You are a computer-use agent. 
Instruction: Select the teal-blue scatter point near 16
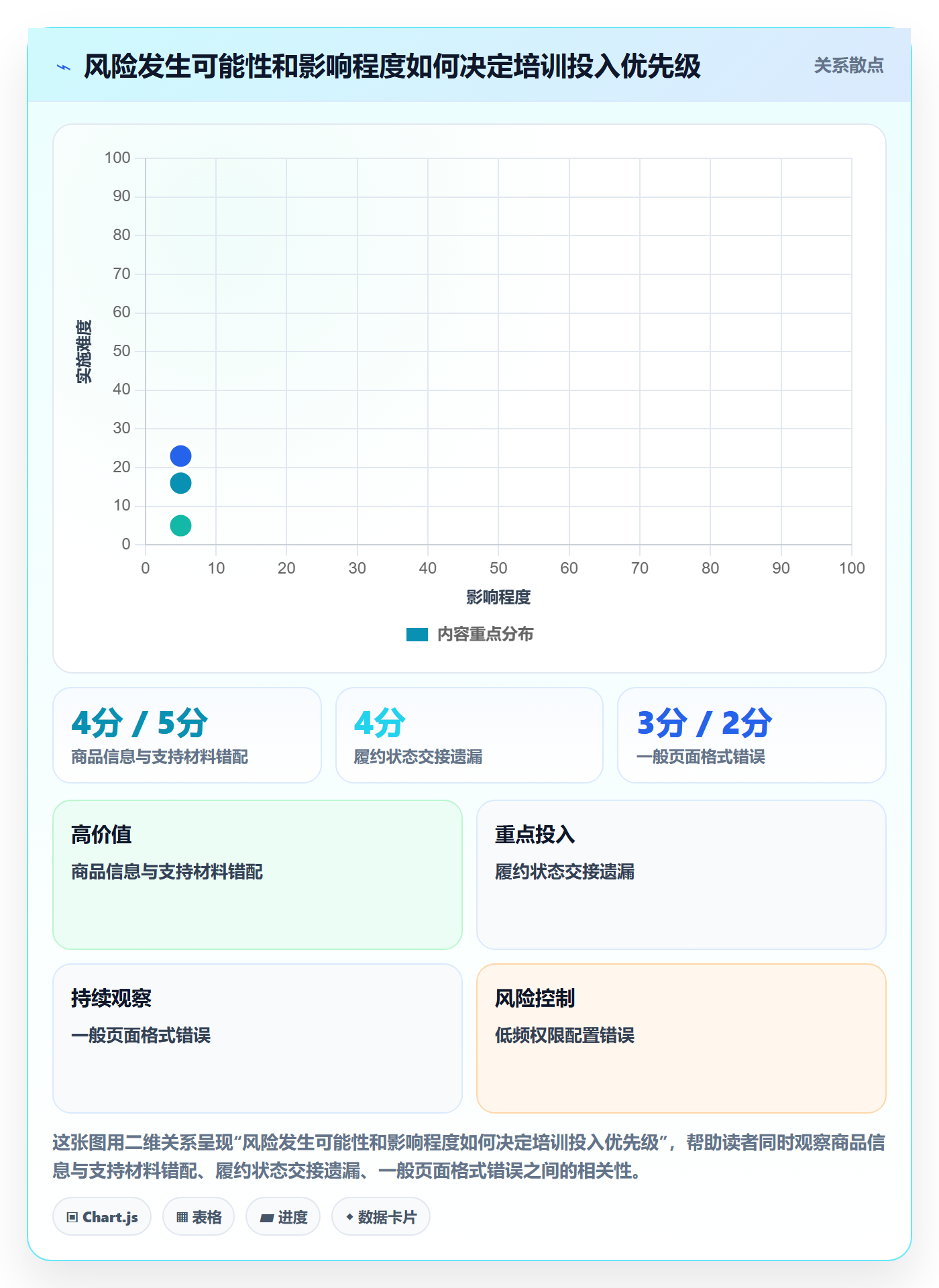pos(180,483)
